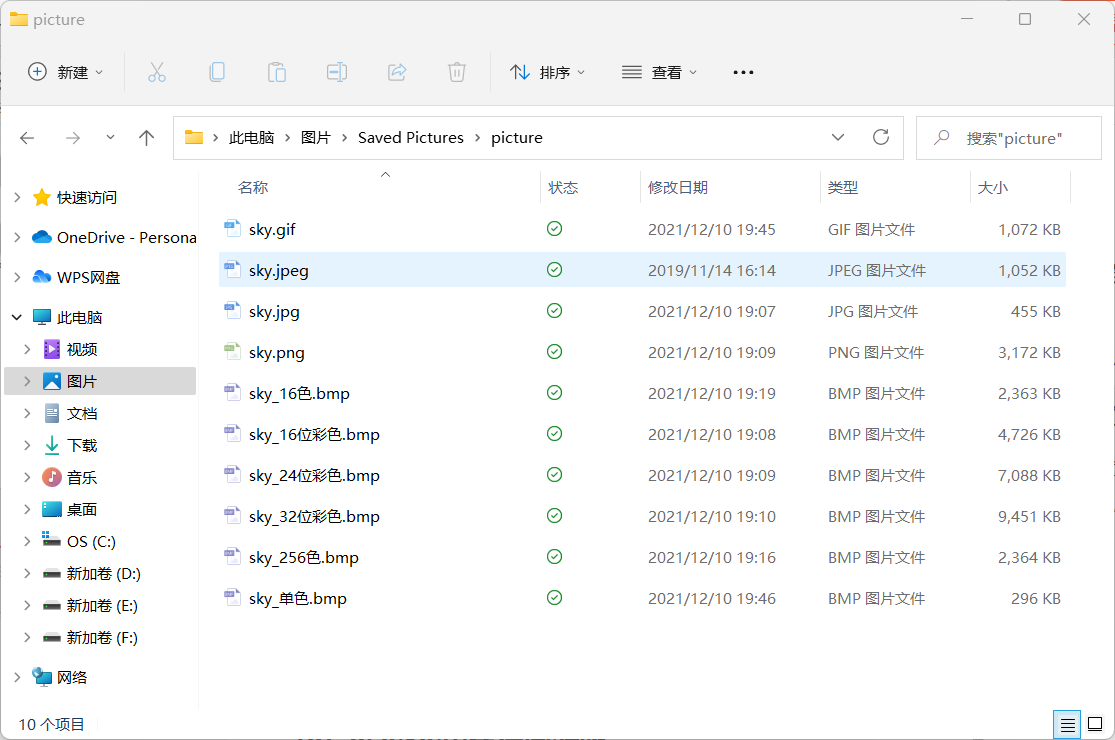Open recent locations dropdown chevron

(110, 137)
